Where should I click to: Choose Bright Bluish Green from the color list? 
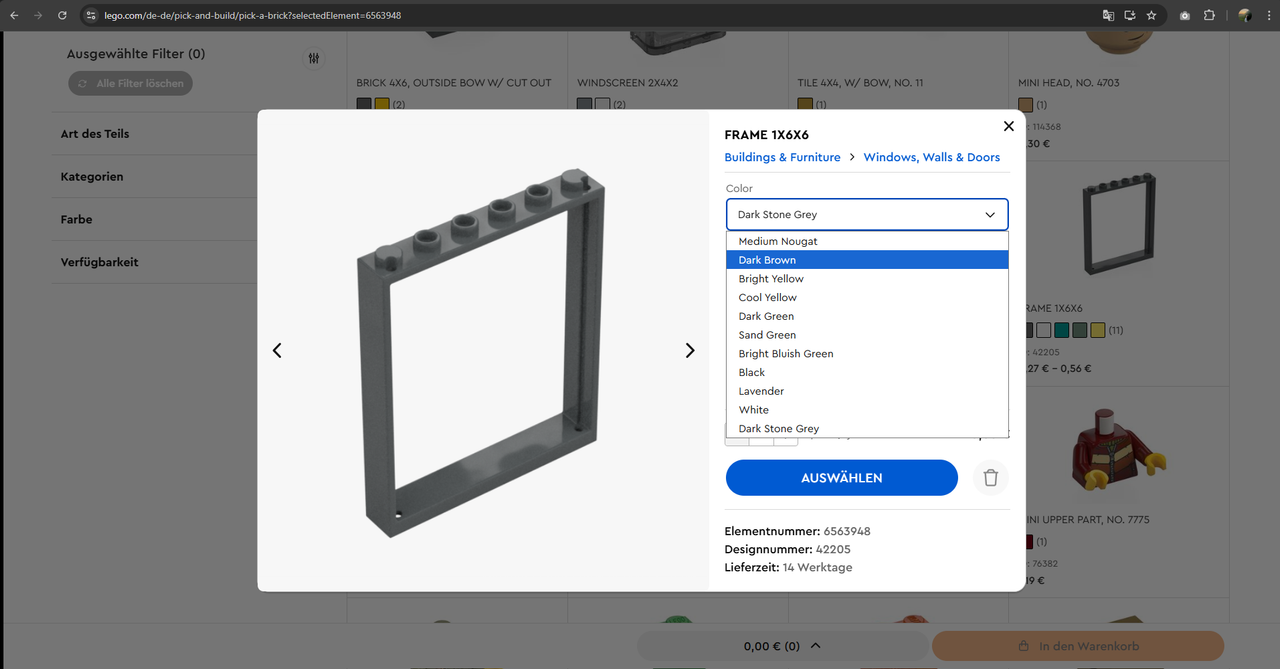tap(867, 354)
